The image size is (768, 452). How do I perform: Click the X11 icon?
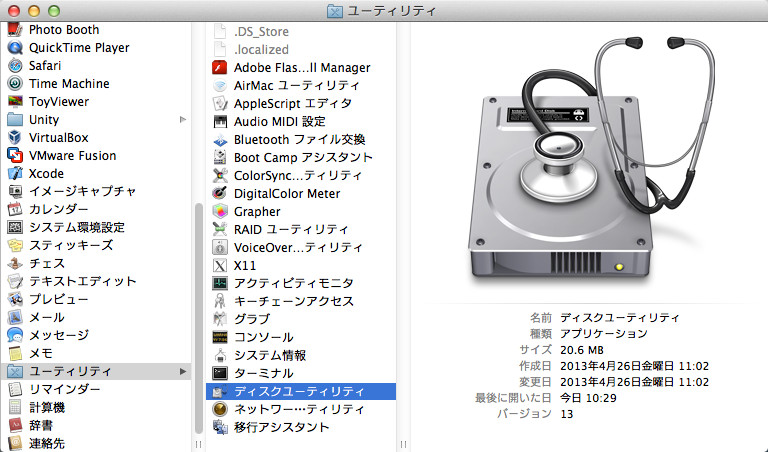[219, 265]
